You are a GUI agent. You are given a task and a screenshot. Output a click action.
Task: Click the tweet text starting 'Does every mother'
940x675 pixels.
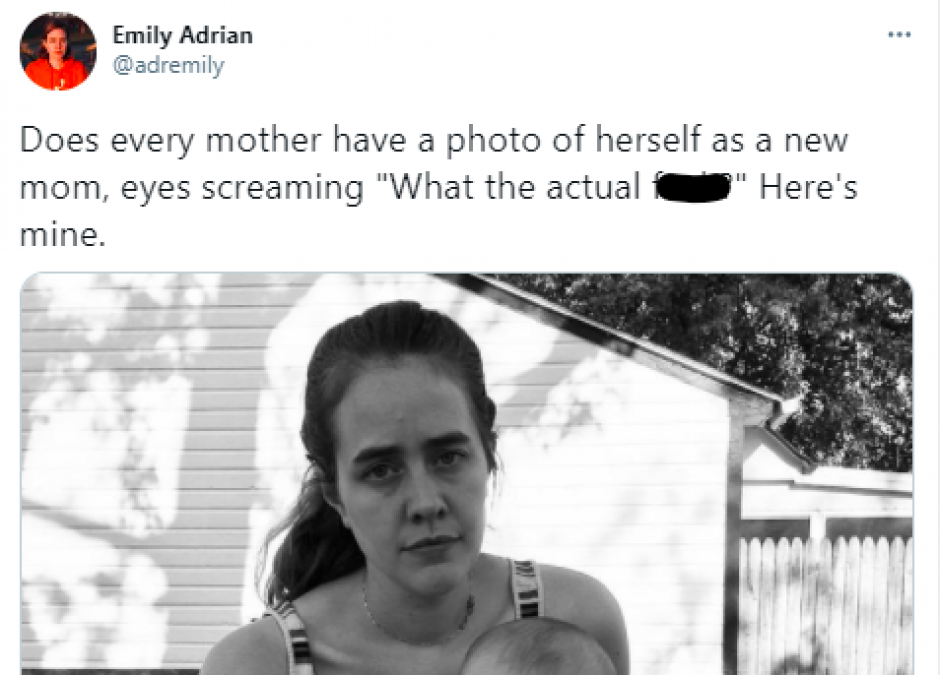click(439, 186)
